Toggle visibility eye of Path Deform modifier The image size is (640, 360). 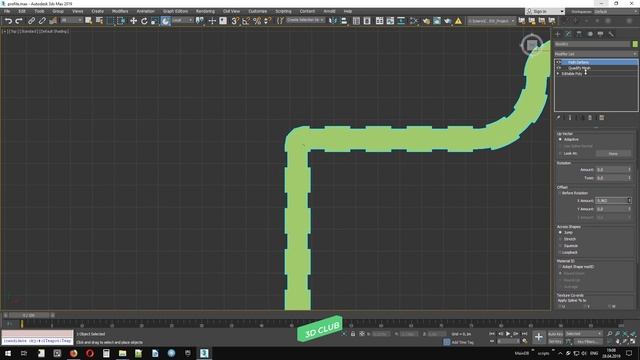coord(559,62)
